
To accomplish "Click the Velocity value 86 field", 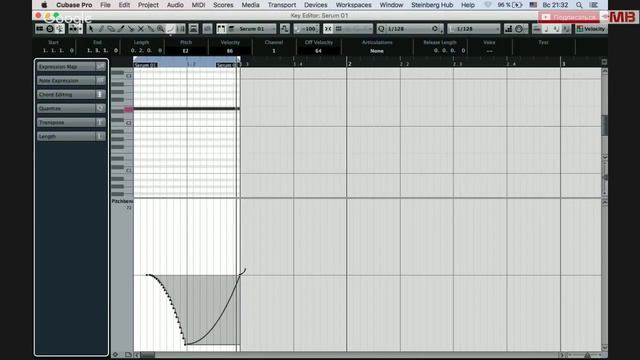I will [x=230, y=51].
